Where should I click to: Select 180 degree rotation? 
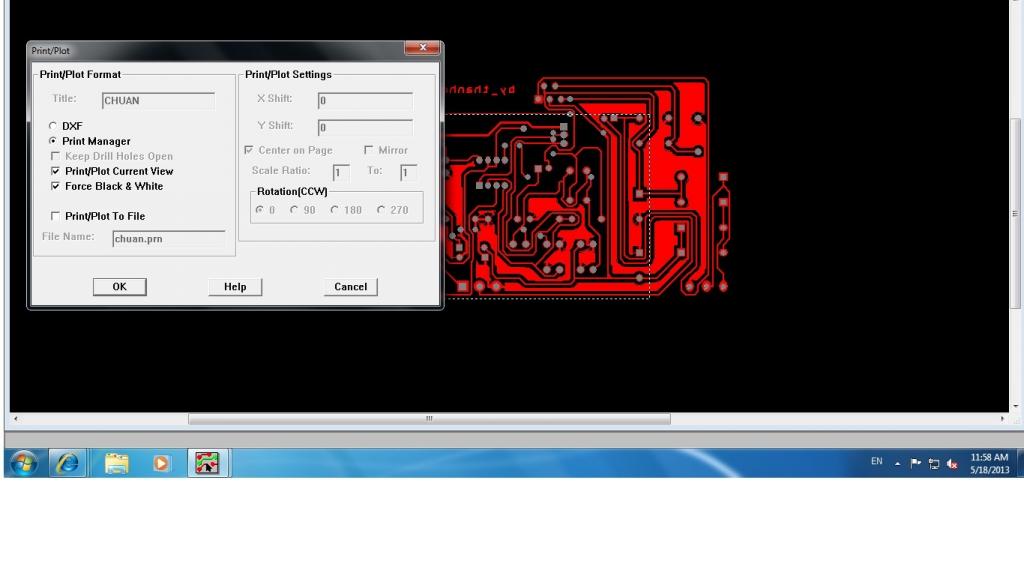(x=334, y=210)
